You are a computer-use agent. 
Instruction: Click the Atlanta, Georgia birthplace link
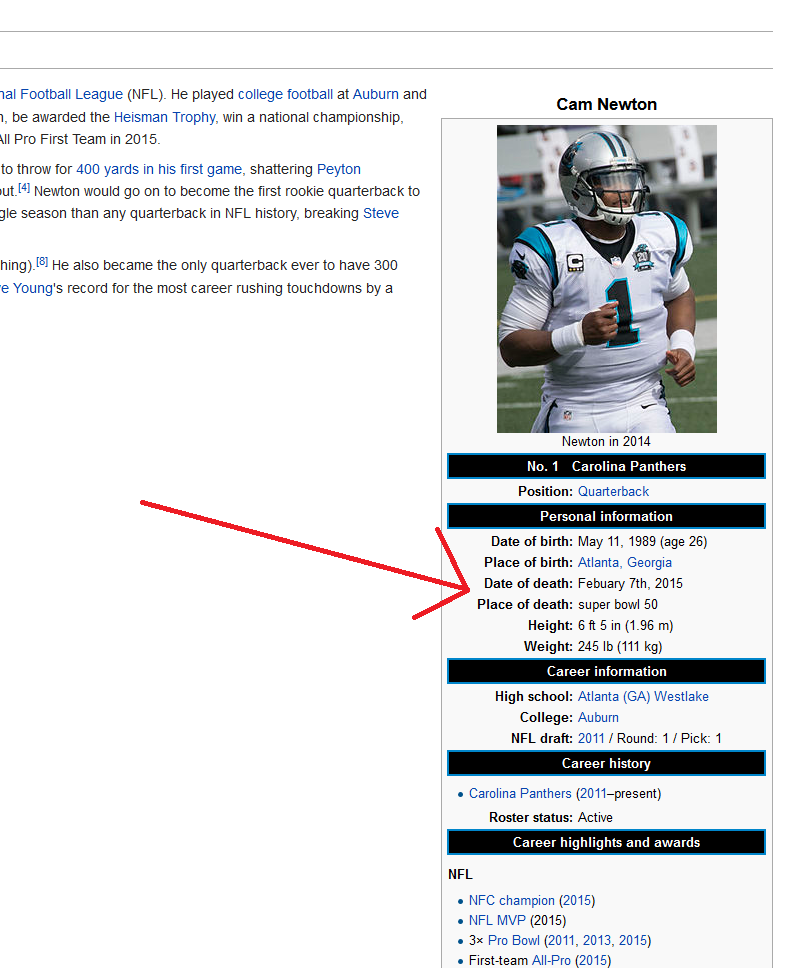click(625, 562)
